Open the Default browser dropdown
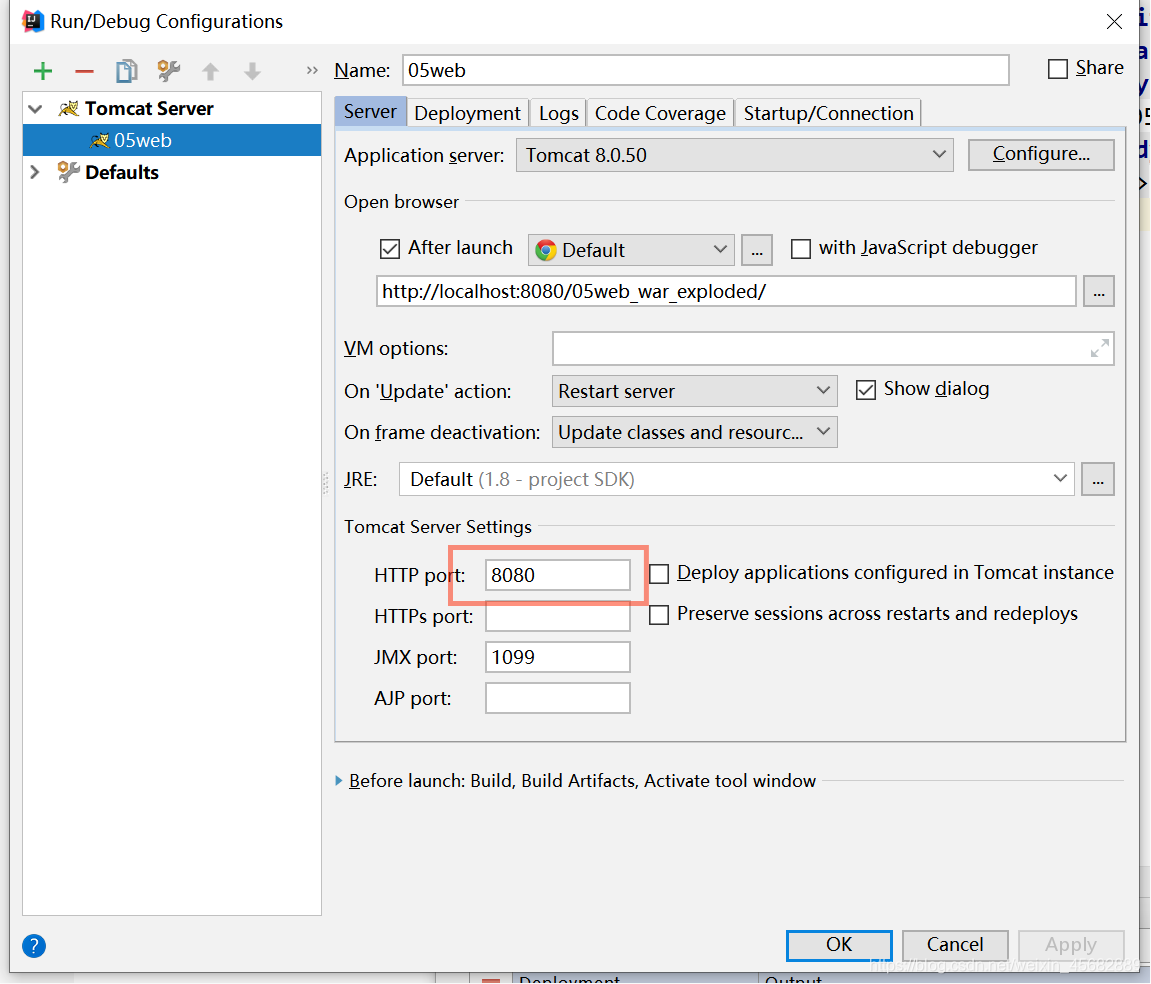Screen dimensions: 1151x984 pyautogui.click(x=631, y=250)
